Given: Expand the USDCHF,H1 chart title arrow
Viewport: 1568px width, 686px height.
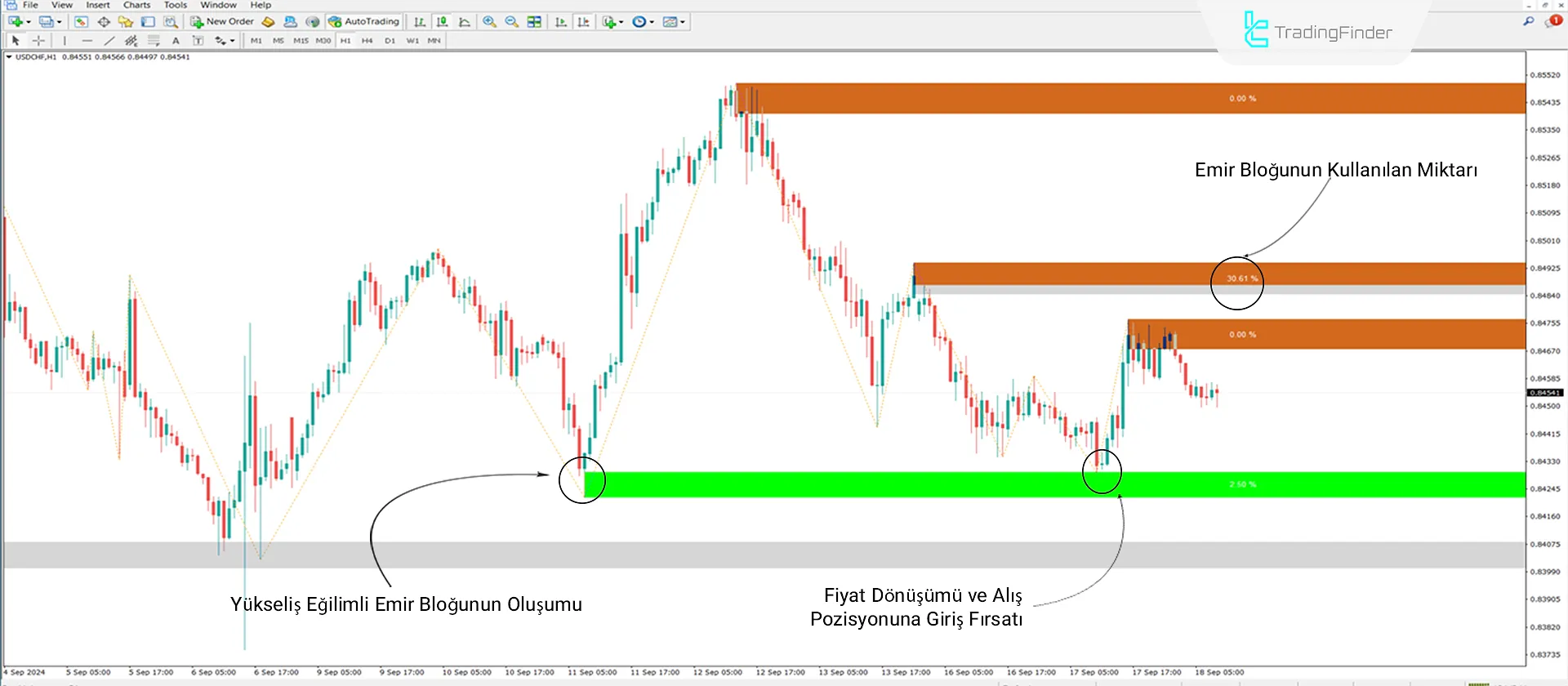Looking at the screenshot, I should 9,57.
